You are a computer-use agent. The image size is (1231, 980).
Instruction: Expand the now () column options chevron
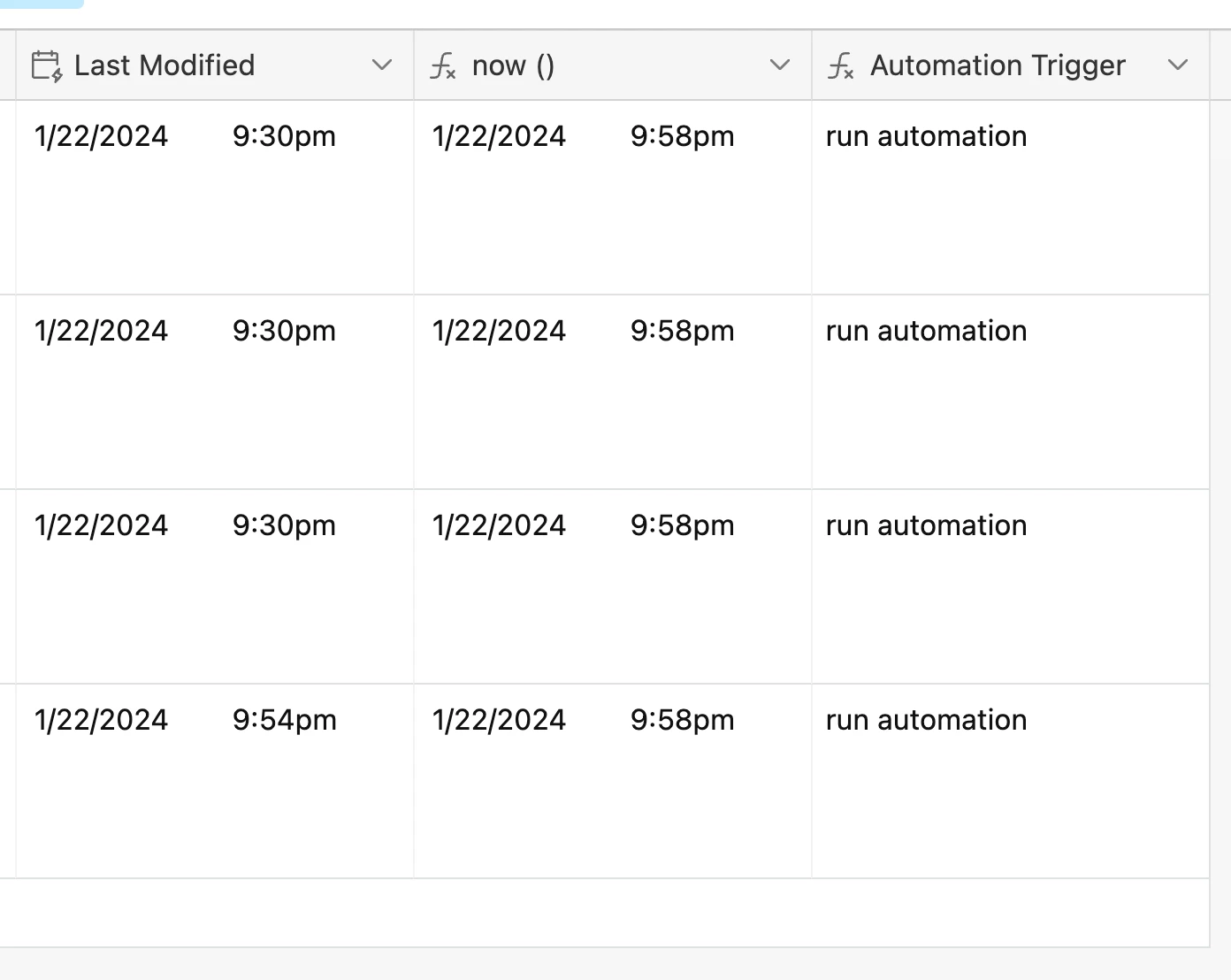(780, 65)
